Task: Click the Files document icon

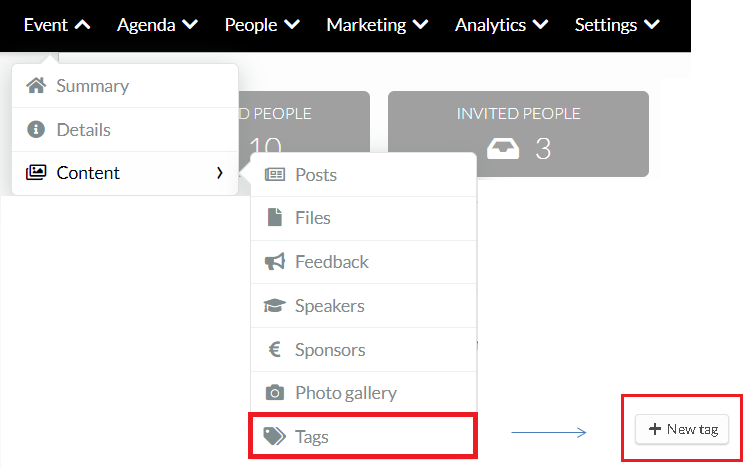Action: point(274,217)
